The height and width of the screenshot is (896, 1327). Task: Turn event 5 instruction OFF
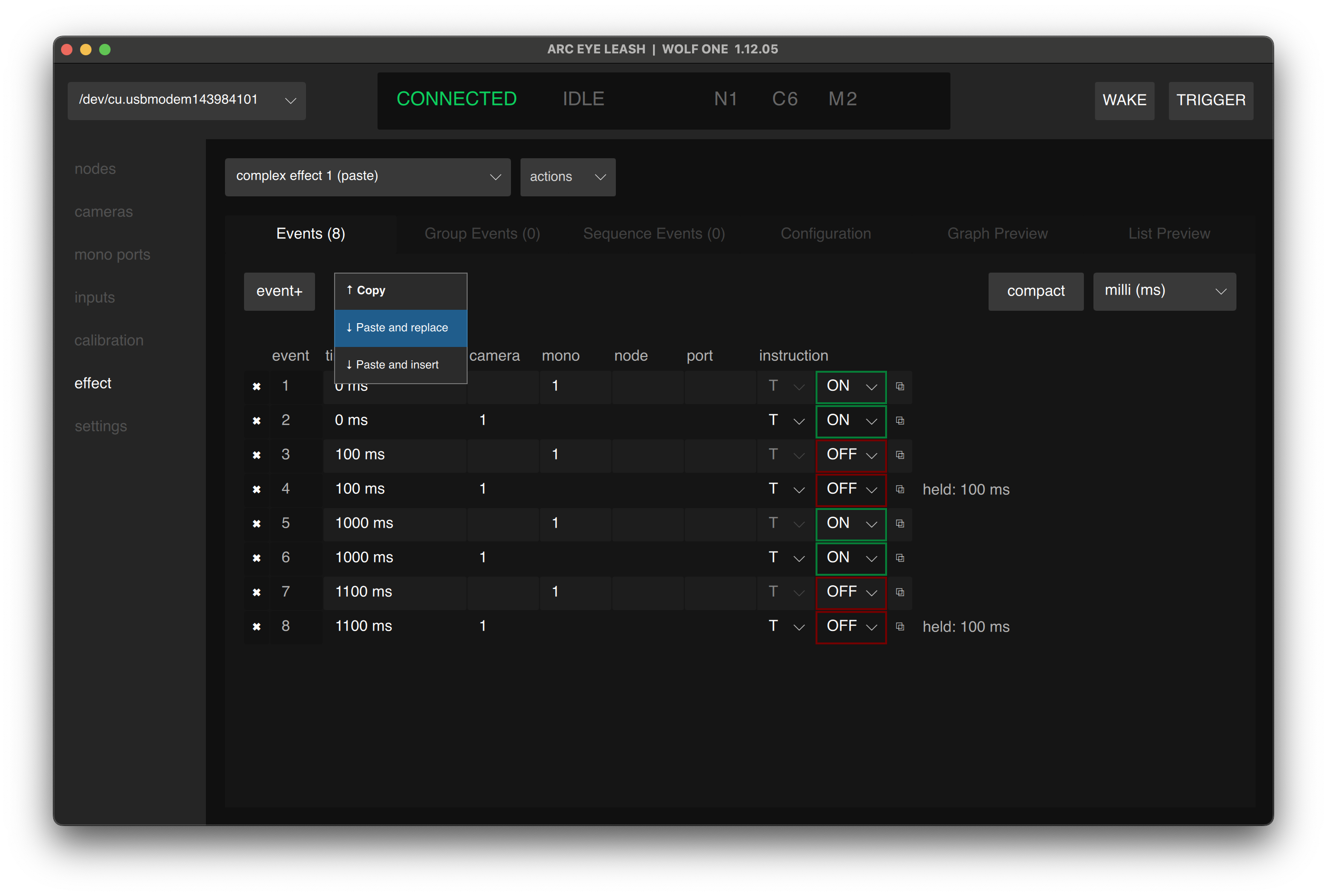pyautogui.click(x=850, y=524)
